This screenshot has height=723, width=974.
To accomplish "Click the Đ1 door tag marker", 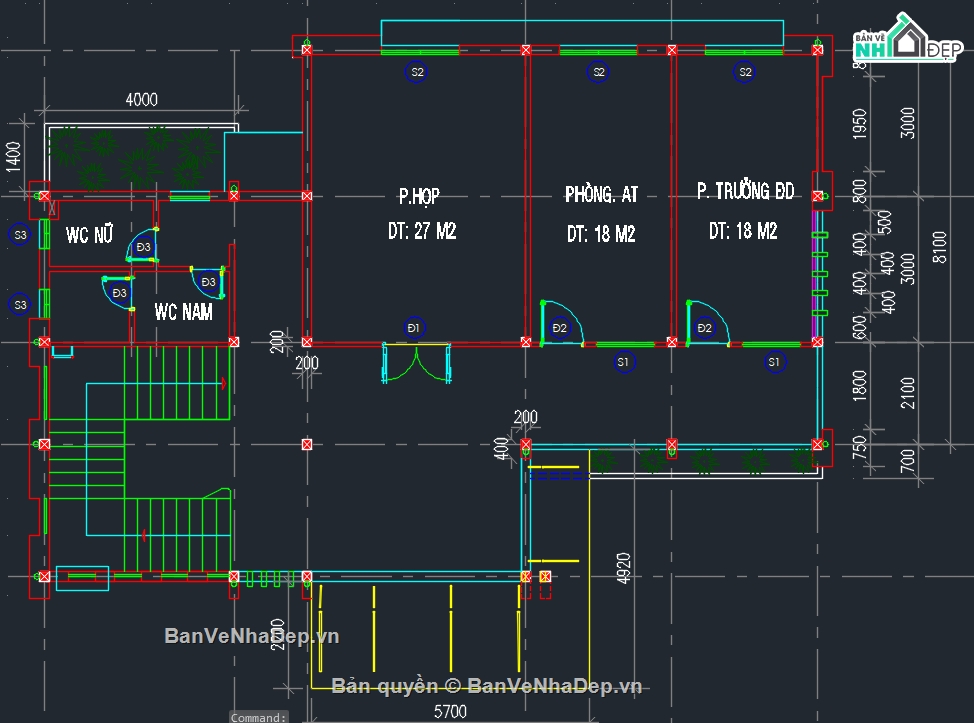I will [413, 327].
